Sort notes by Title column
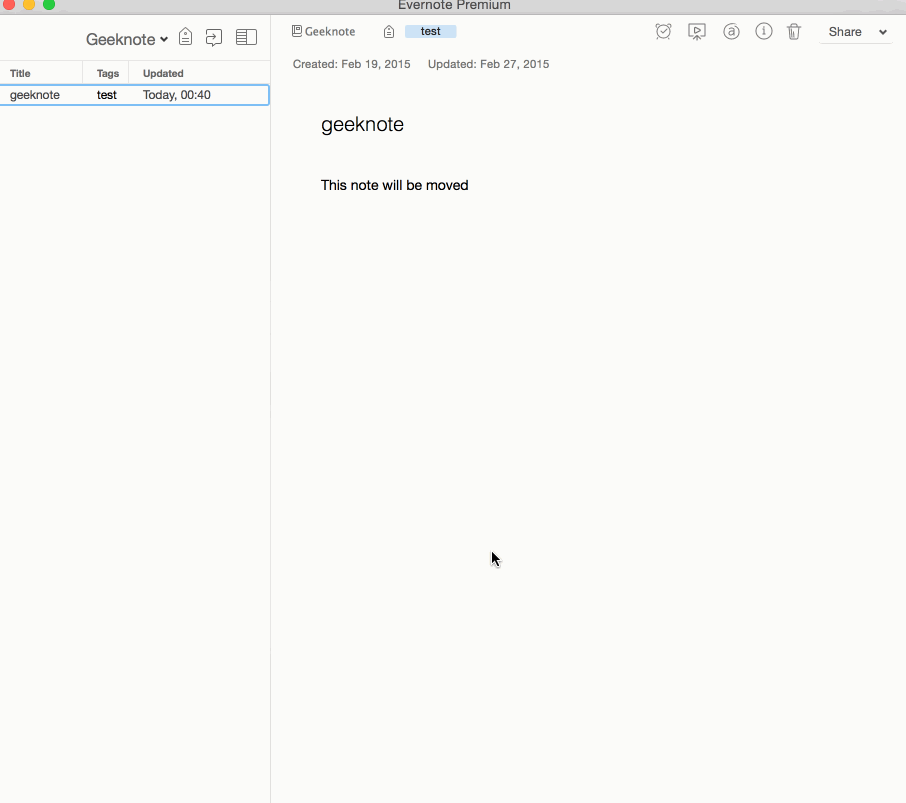Screen dimensions: 906x803 [x=20, y=73]
